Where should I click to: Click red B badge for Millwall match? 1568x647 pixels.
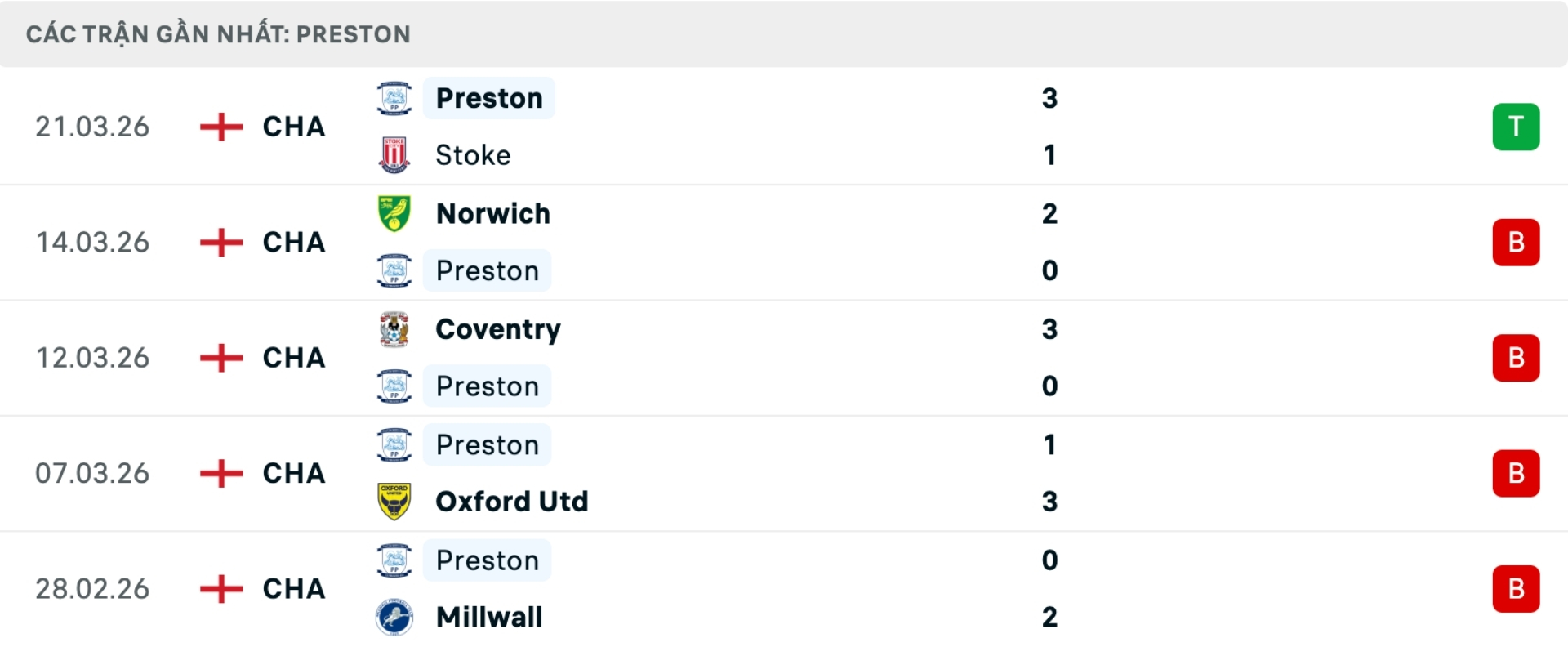(x=1516, y=589)
